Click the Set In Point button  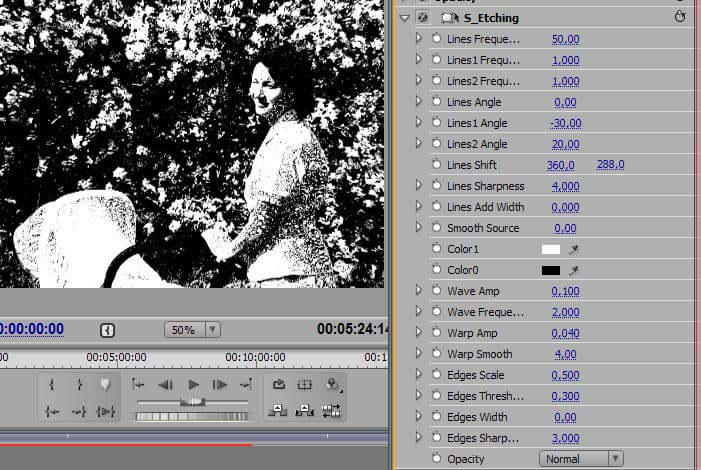pos(52,384)
